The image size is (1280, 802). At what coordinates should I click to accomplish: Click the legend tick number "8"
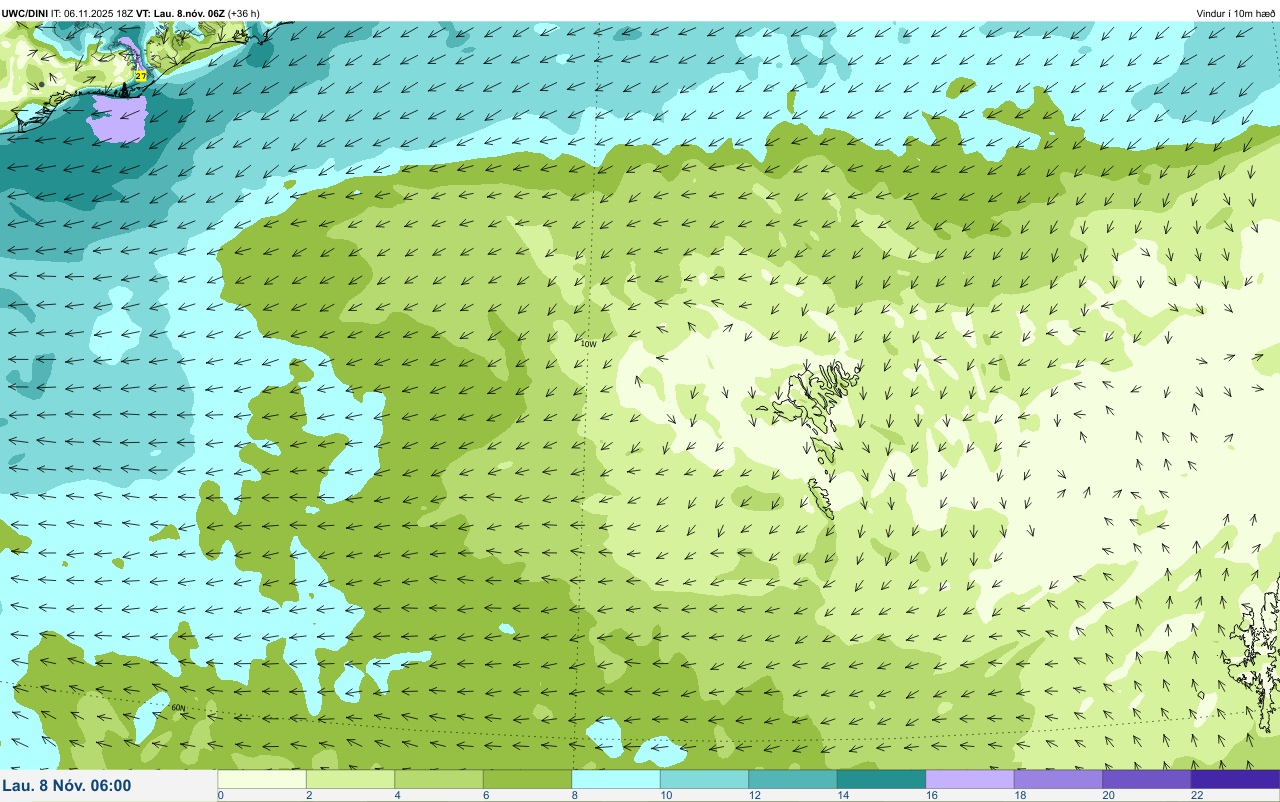tap(574, 795)
